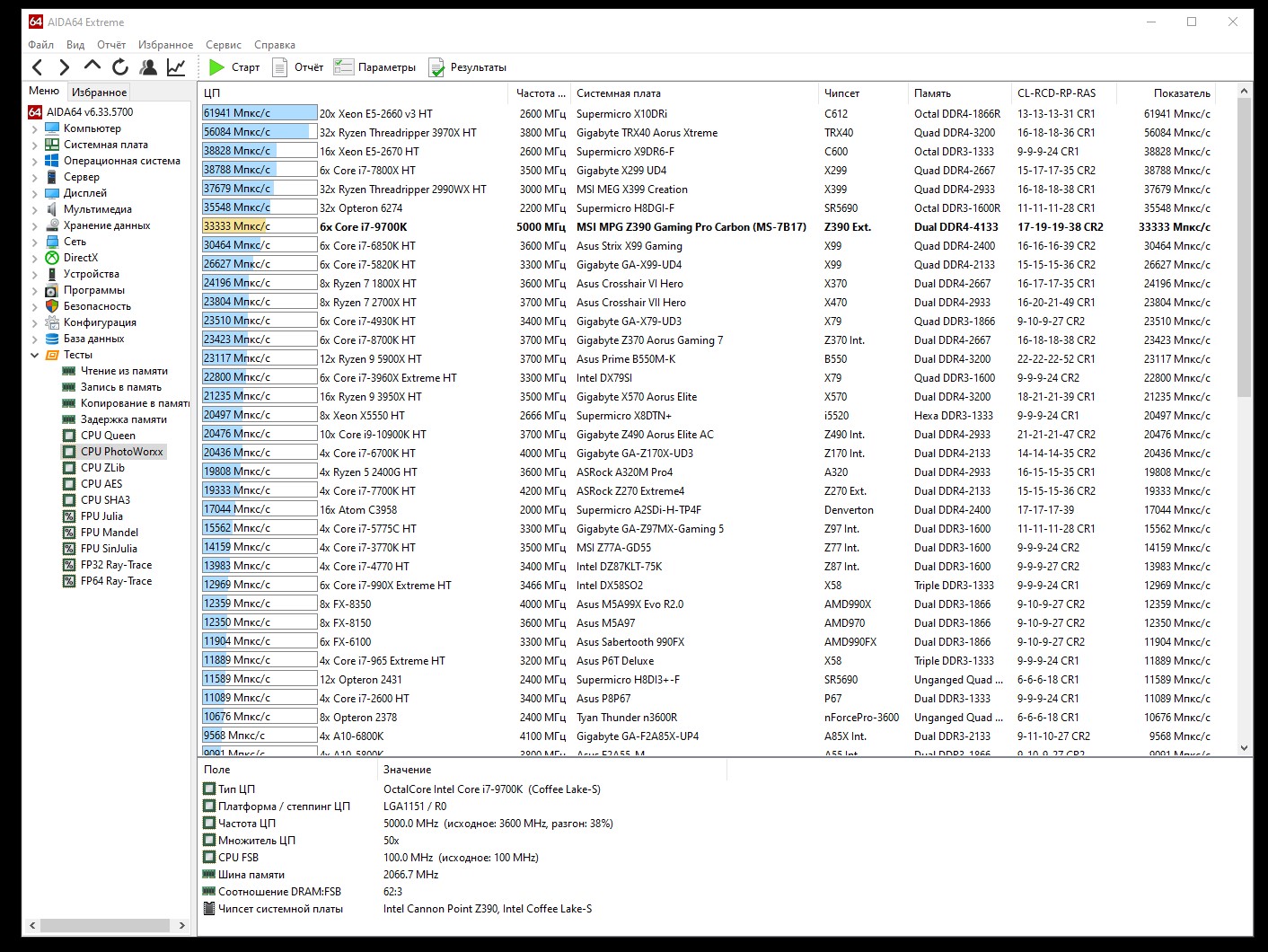Select CPU SHA3 benchmark icon

coord(69,500)
